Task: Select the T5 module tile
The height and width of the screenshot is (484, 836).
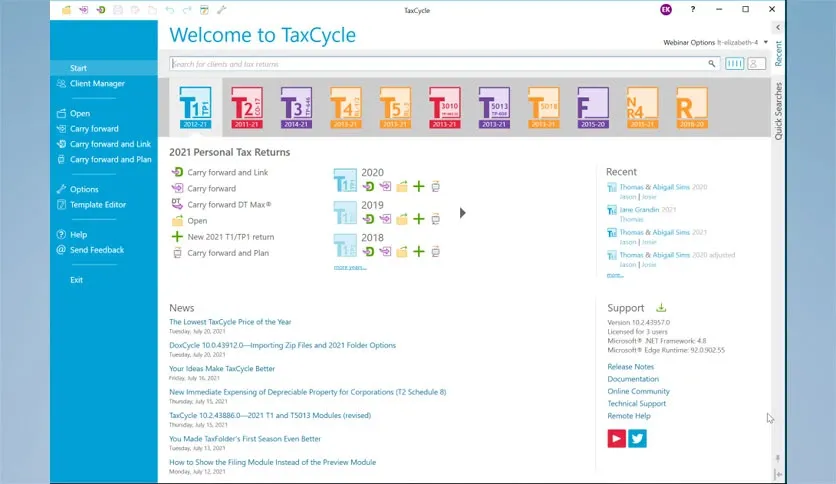Action: 395,107
